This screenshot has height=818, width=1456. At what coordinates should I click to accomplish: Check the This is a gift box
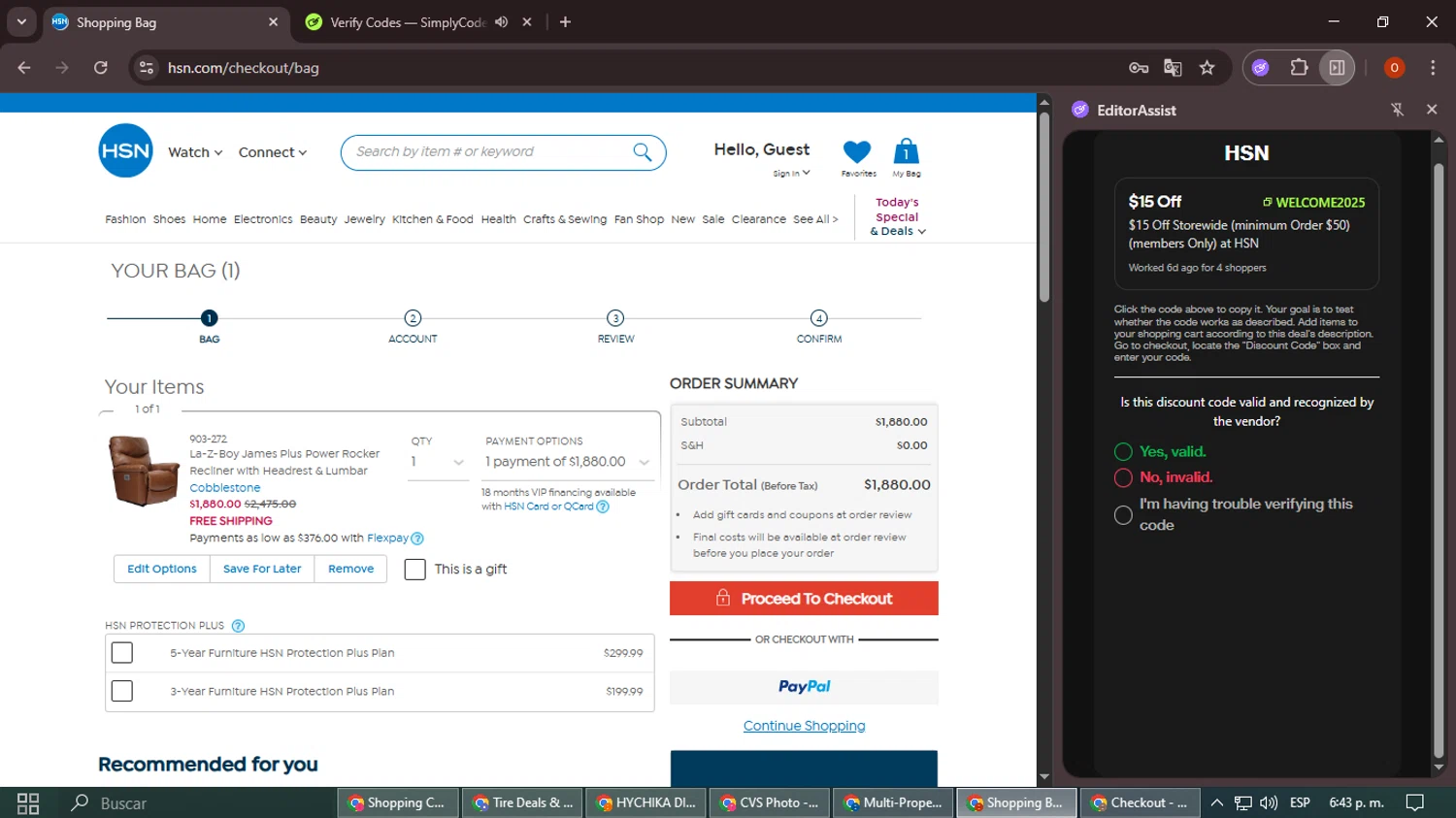415,569
